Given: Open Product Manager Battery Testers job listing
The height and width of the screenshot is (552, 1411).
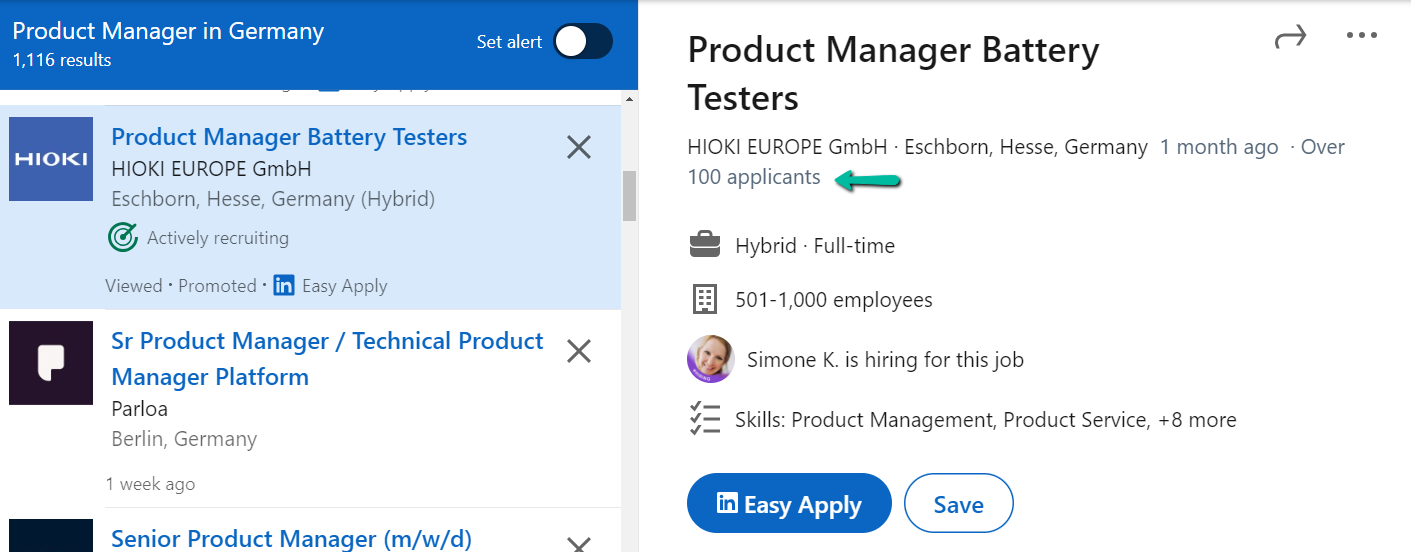Looking at the screenshot, I should click(289, 137).
